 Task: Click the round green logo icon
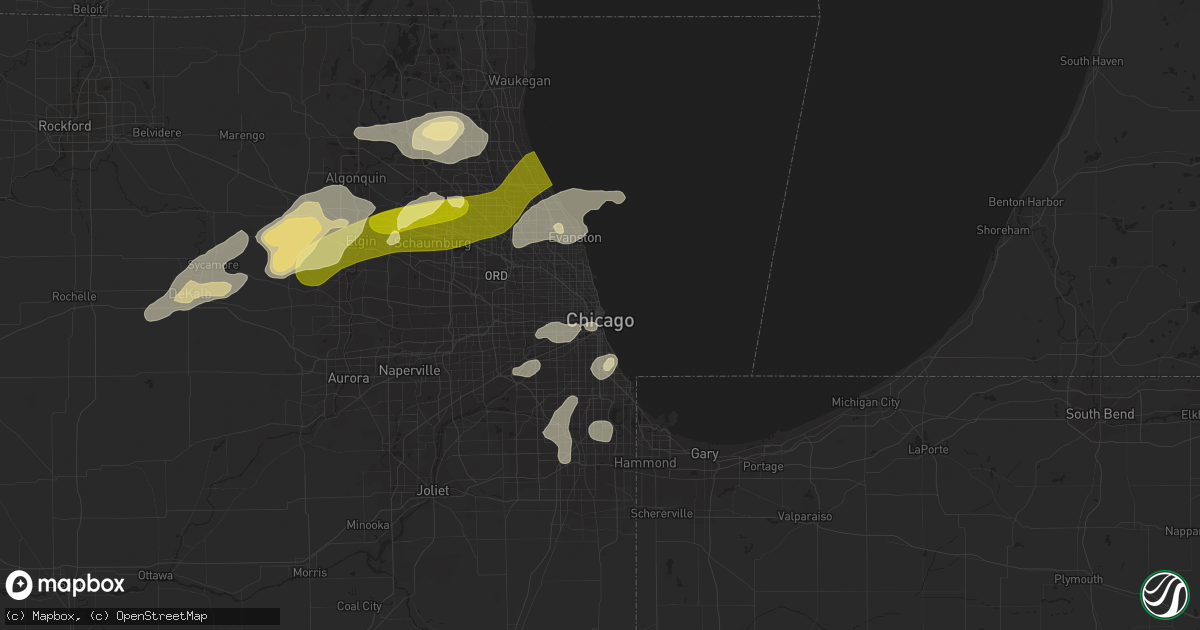pyautogui.click(x=1164, y=594)
